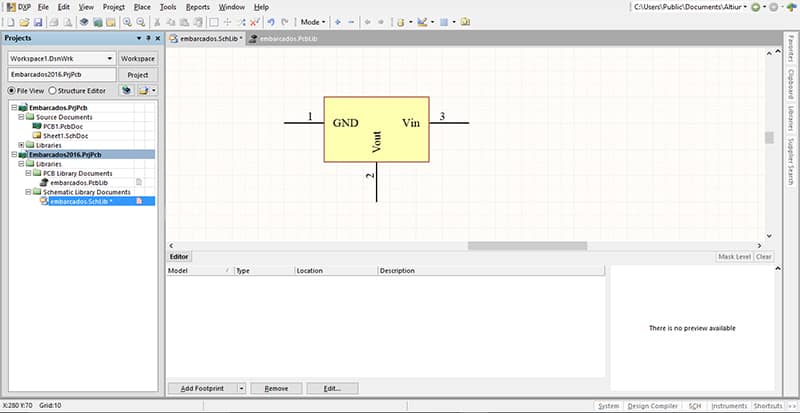The image size is (800, 413).
Task: Open the Workspace1.DsnWrk dropdown
Action: pyautogui.click(x=108, y=58)
